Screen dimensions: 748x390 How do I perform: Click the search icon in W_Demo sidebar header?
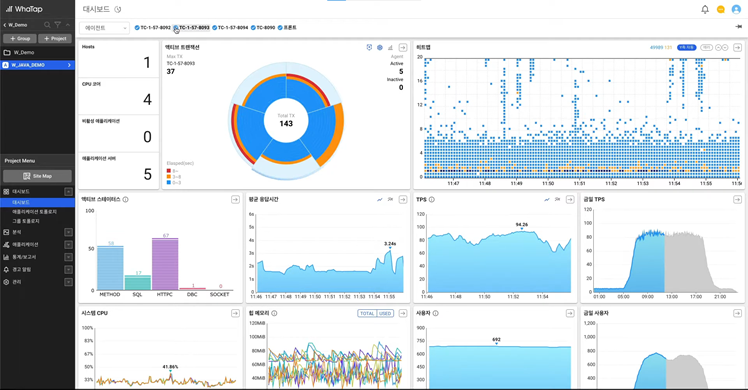[47, 25]
